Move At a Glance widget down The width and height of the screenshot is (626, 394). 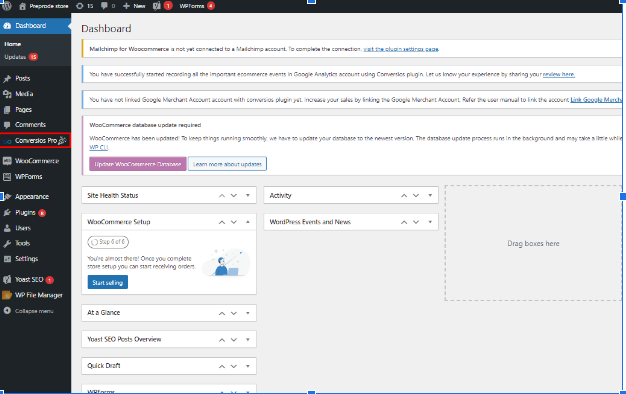click(x=234, y=313)
